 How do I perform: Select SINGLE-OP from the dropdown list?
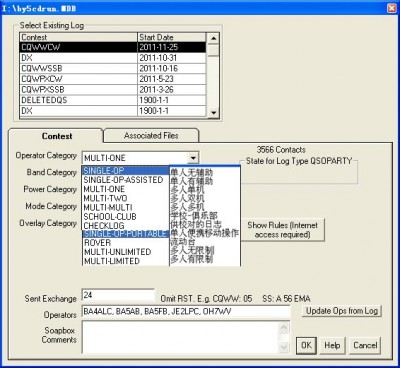pyautogui.click(x=126, y=171)
